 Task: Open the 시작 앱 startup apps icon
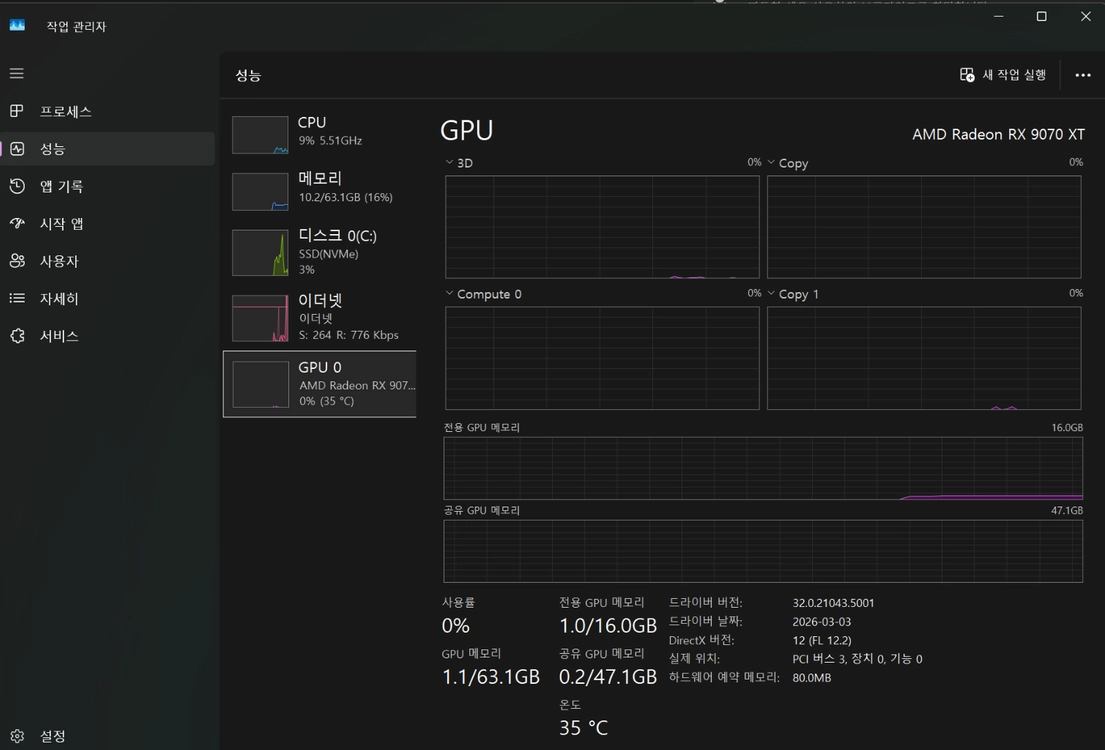[17, 223]
